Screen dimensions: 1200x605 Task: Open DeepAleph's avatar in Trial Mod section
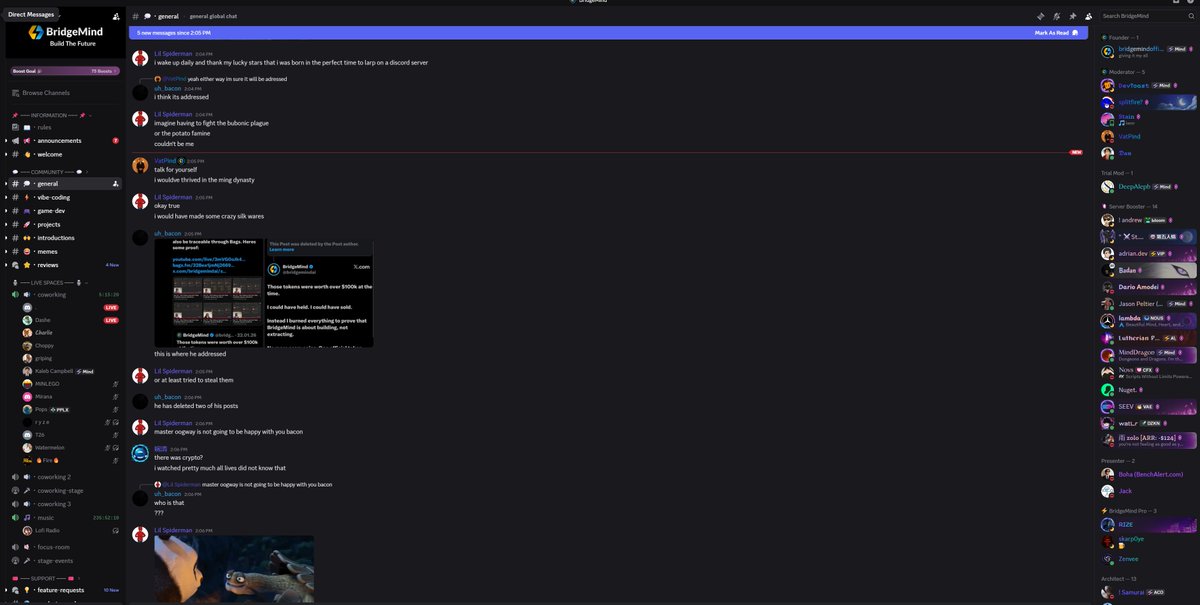1108,186
